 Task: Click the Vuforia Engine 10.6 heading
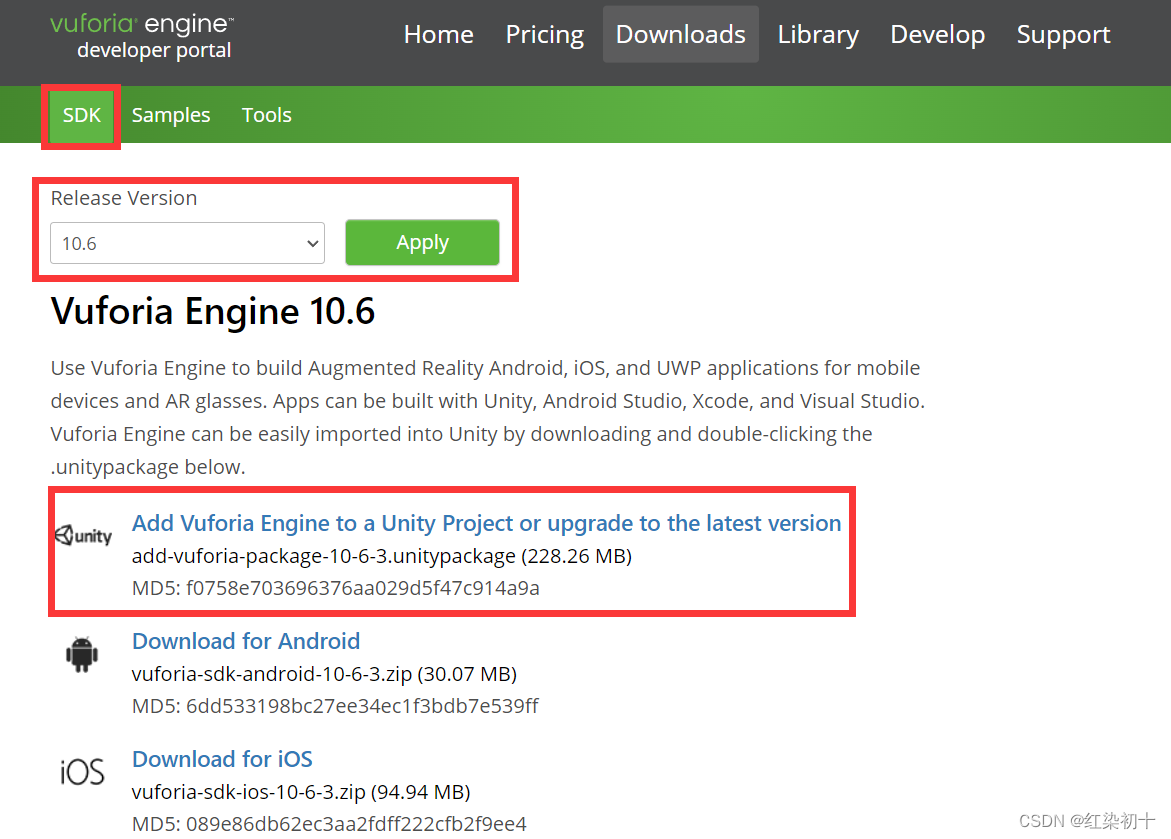tap(213, 311)
